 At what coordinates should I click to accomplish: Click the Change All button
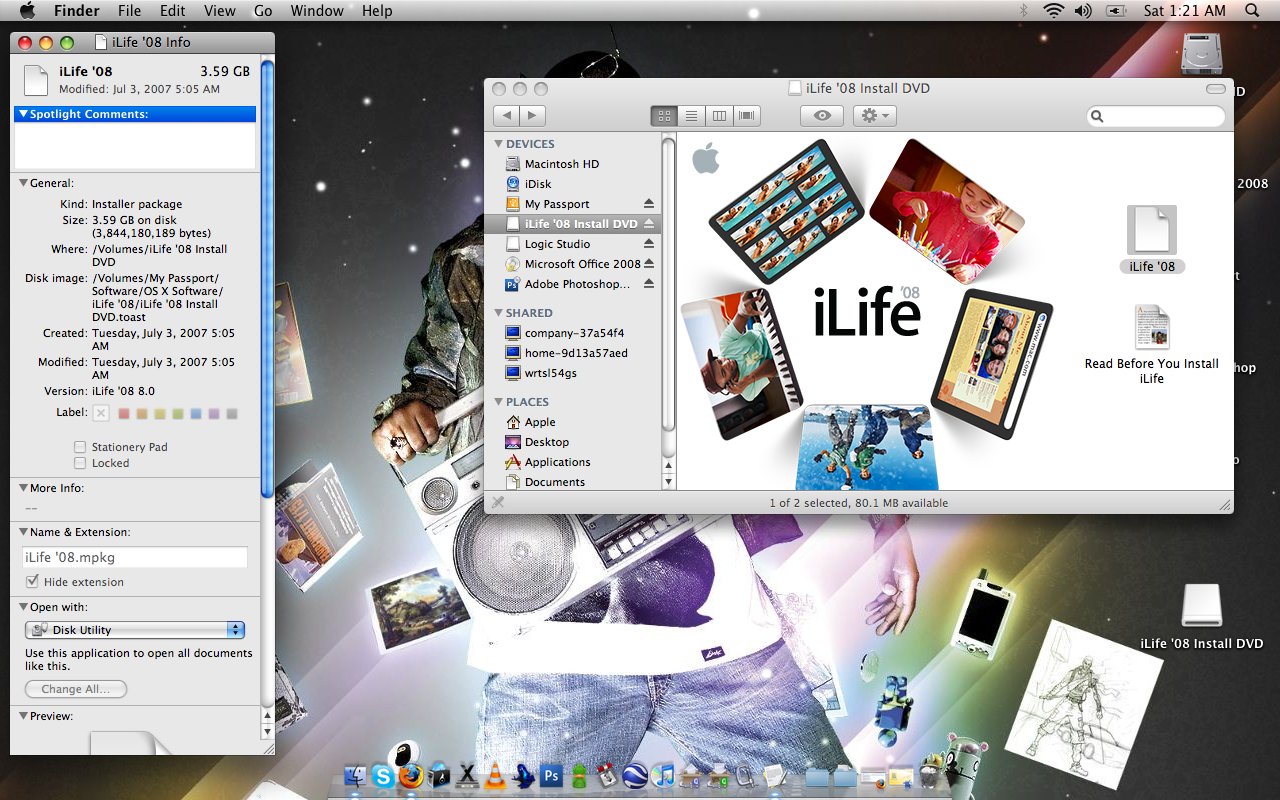click(76, 689)
